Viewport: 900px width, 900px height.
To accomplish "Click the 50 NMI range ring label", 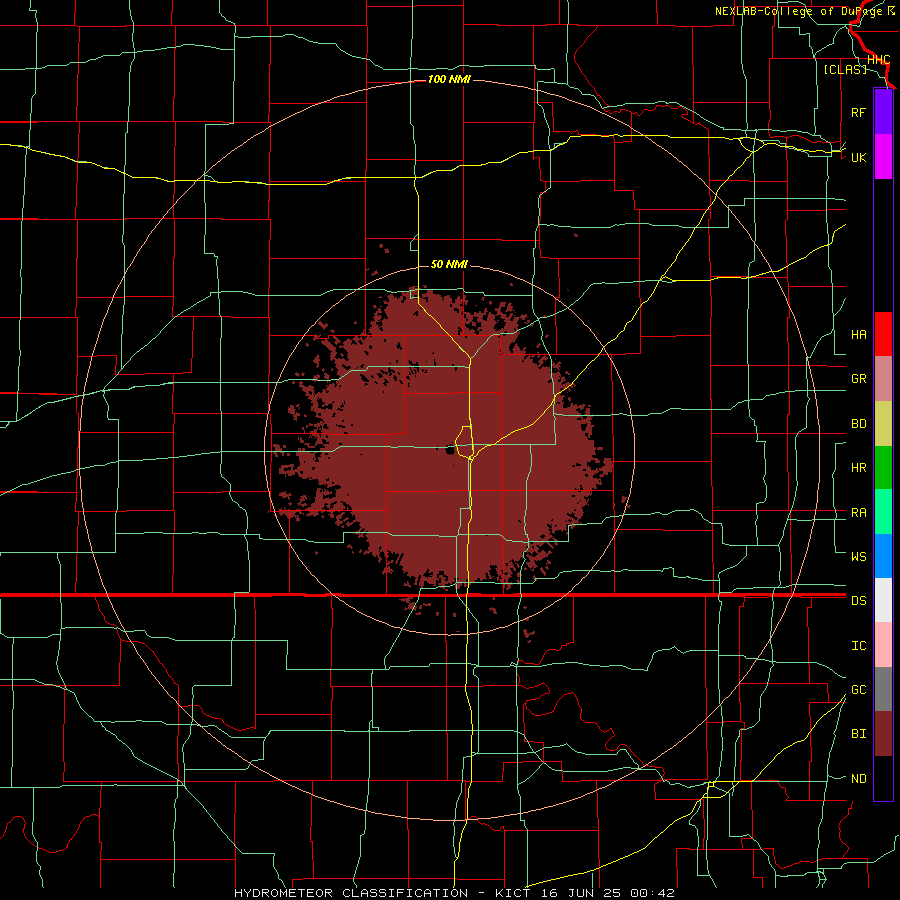I will [449, 264].
